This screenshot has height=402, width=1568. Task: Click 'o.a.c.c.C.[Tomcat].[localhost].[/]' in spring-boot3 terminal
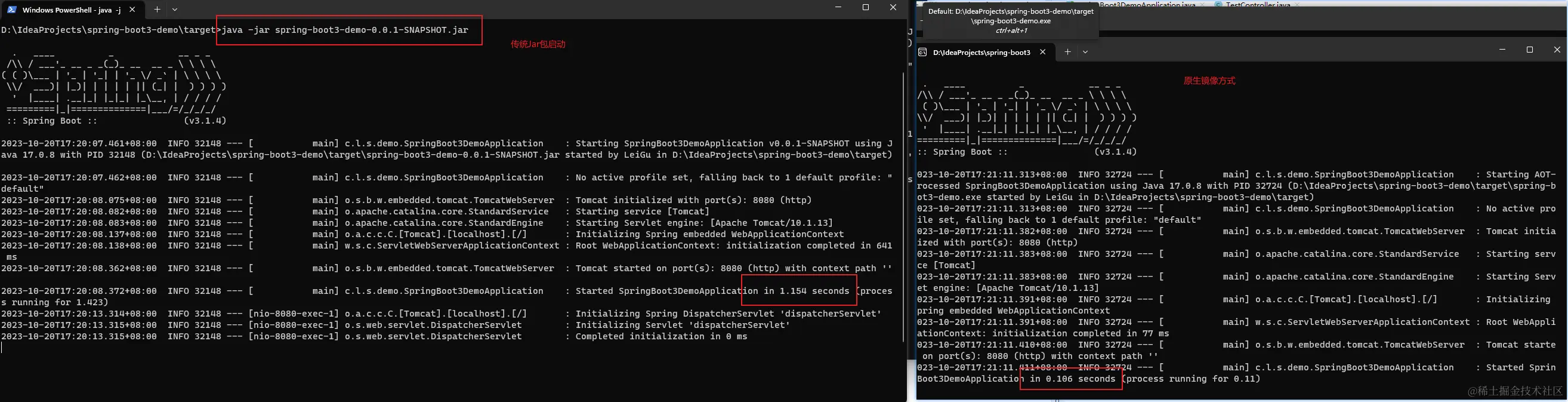1346,299
